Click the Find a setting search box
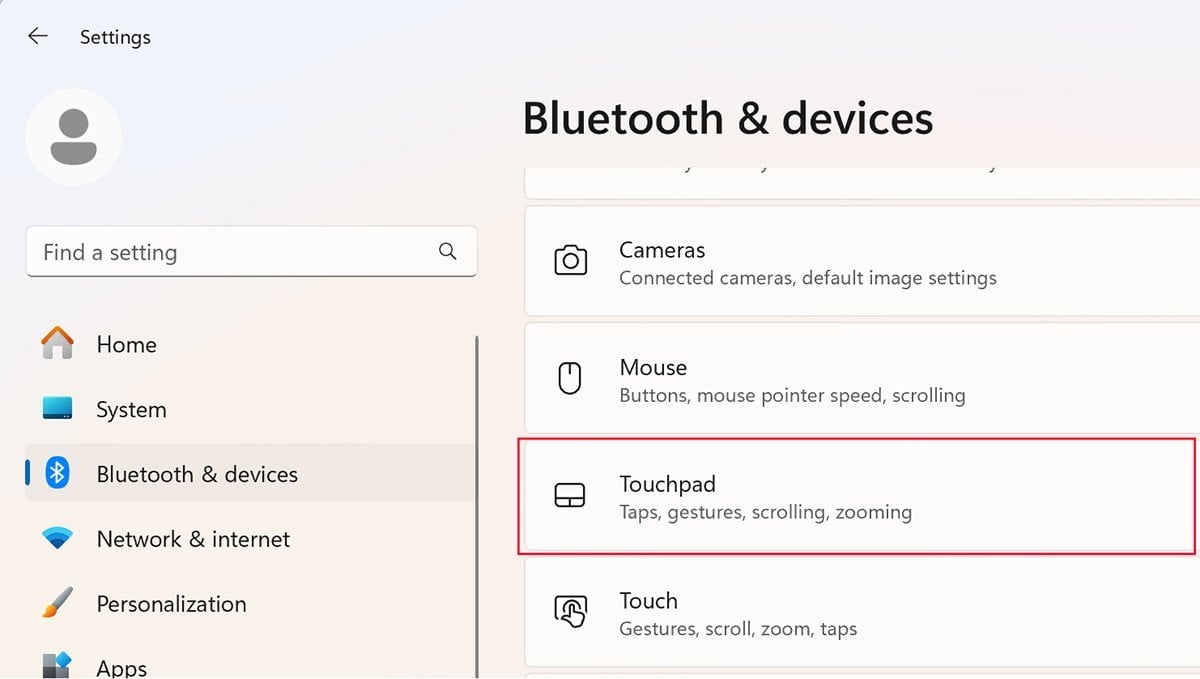 click(x=251, y=252)
